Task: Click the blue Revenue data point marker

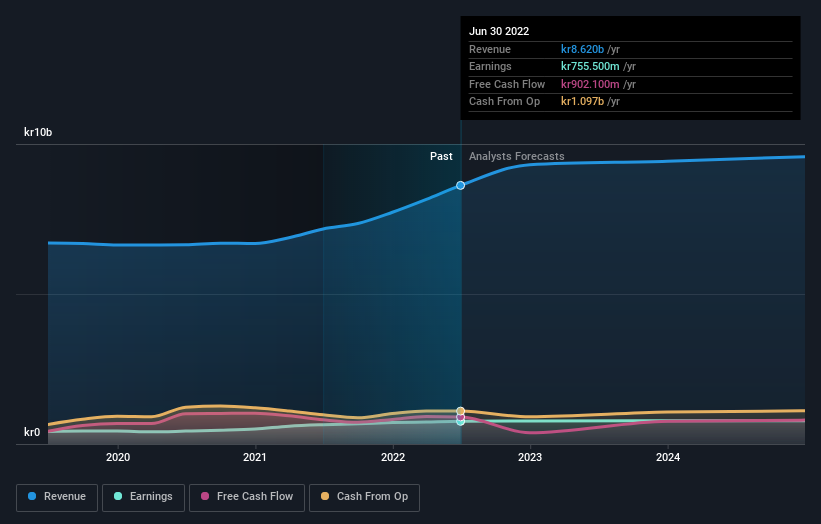Action: [x=460, y=185]
